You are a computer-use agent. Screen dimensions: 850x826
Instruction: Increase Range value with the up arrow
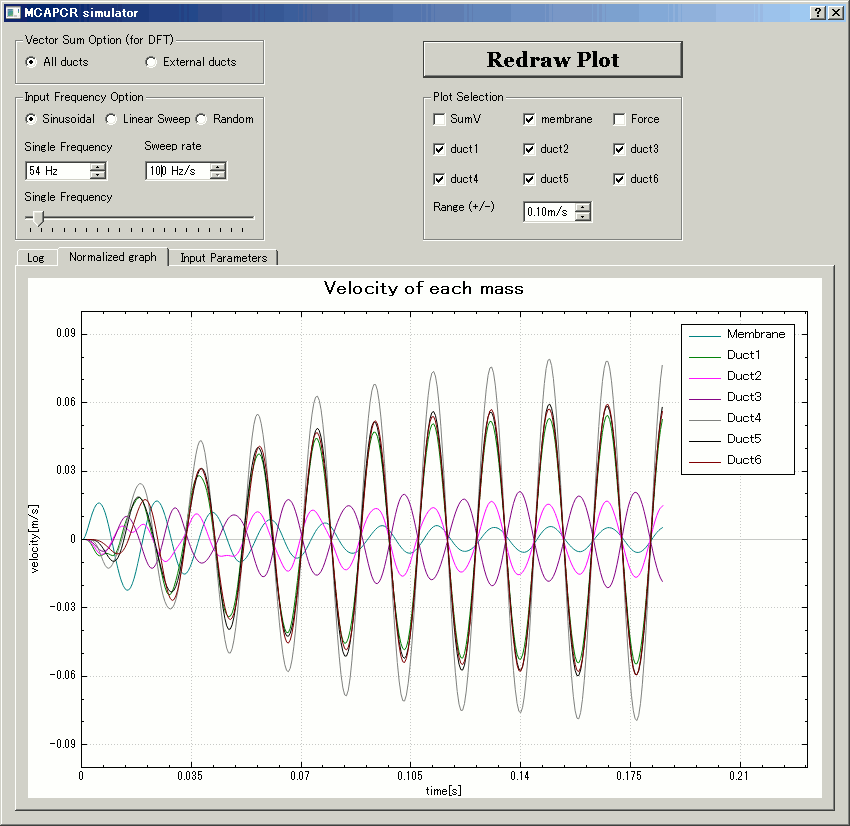pos(583,207)
